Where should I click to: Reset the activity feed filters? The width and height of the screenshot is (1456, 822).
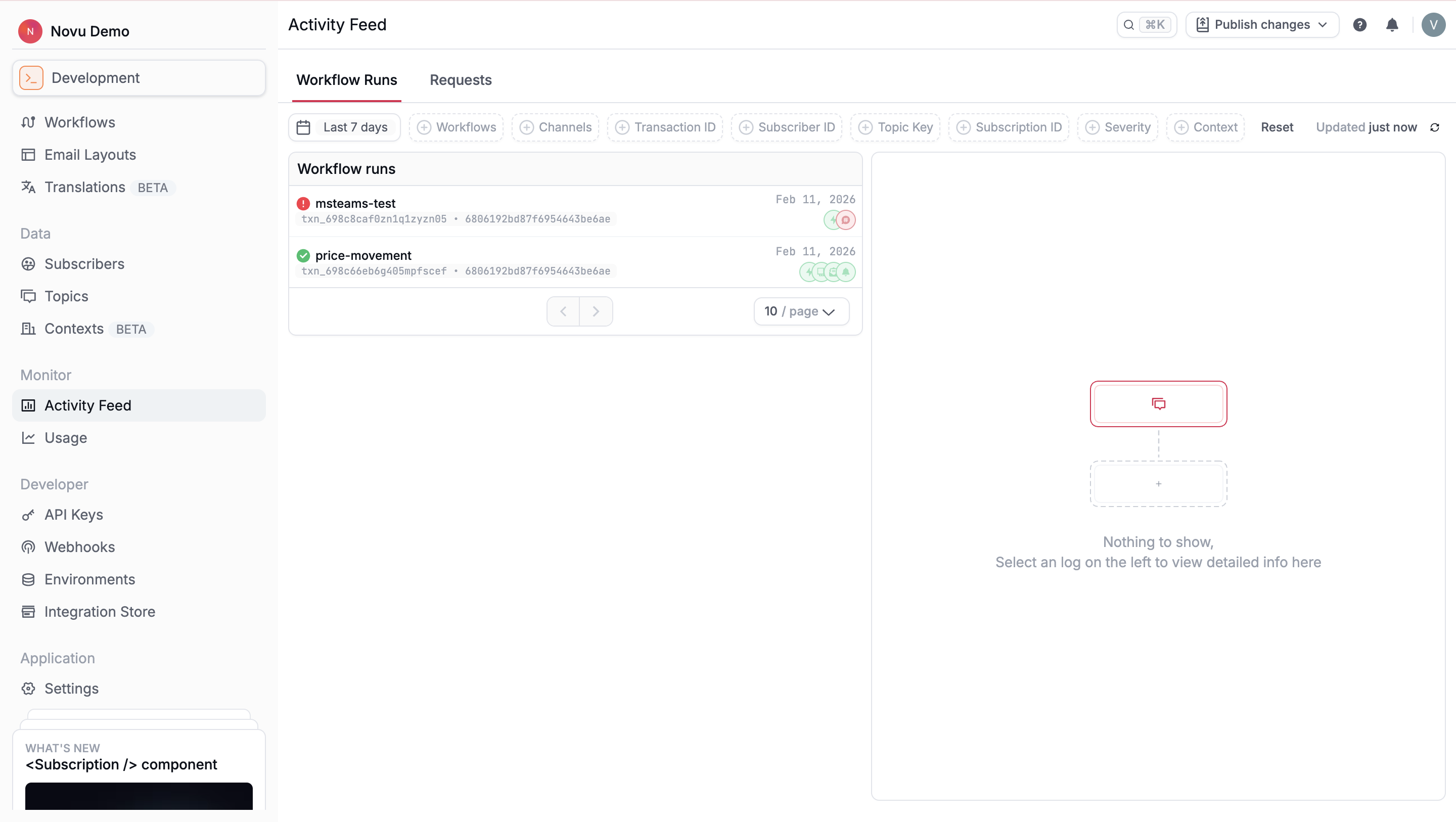(1278, 127)
